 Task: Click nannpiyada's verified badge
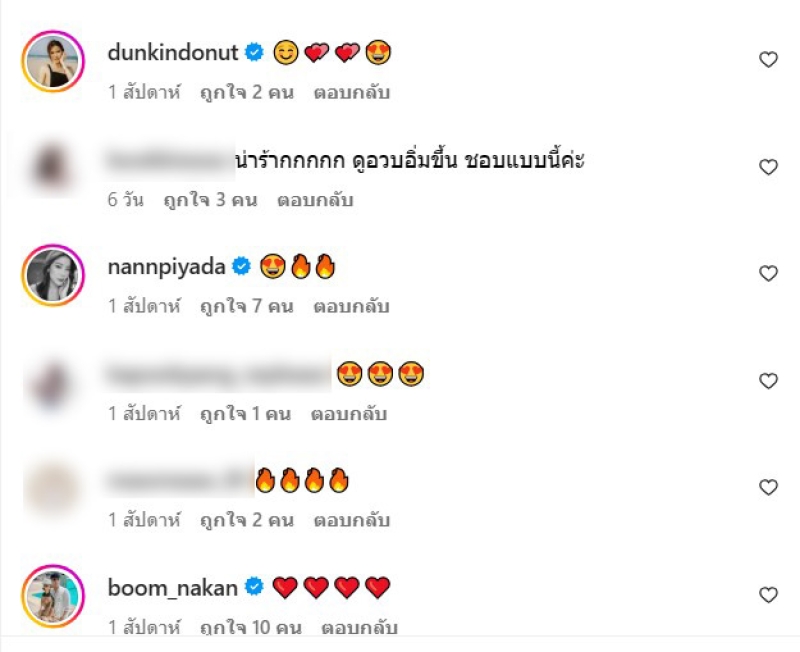click(x=241, y=266)
